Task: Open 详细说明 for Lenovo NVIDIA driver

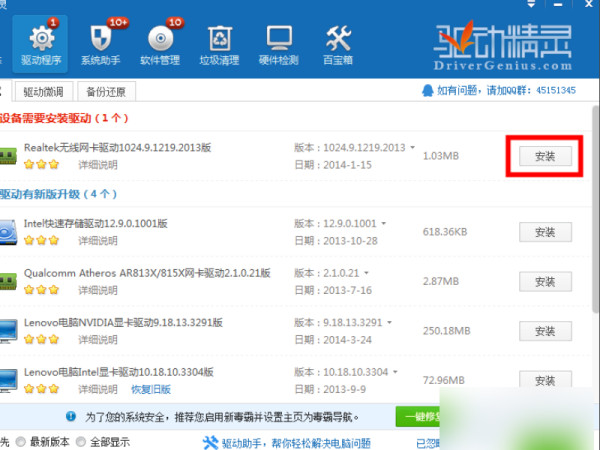Action: click(98, 339)
